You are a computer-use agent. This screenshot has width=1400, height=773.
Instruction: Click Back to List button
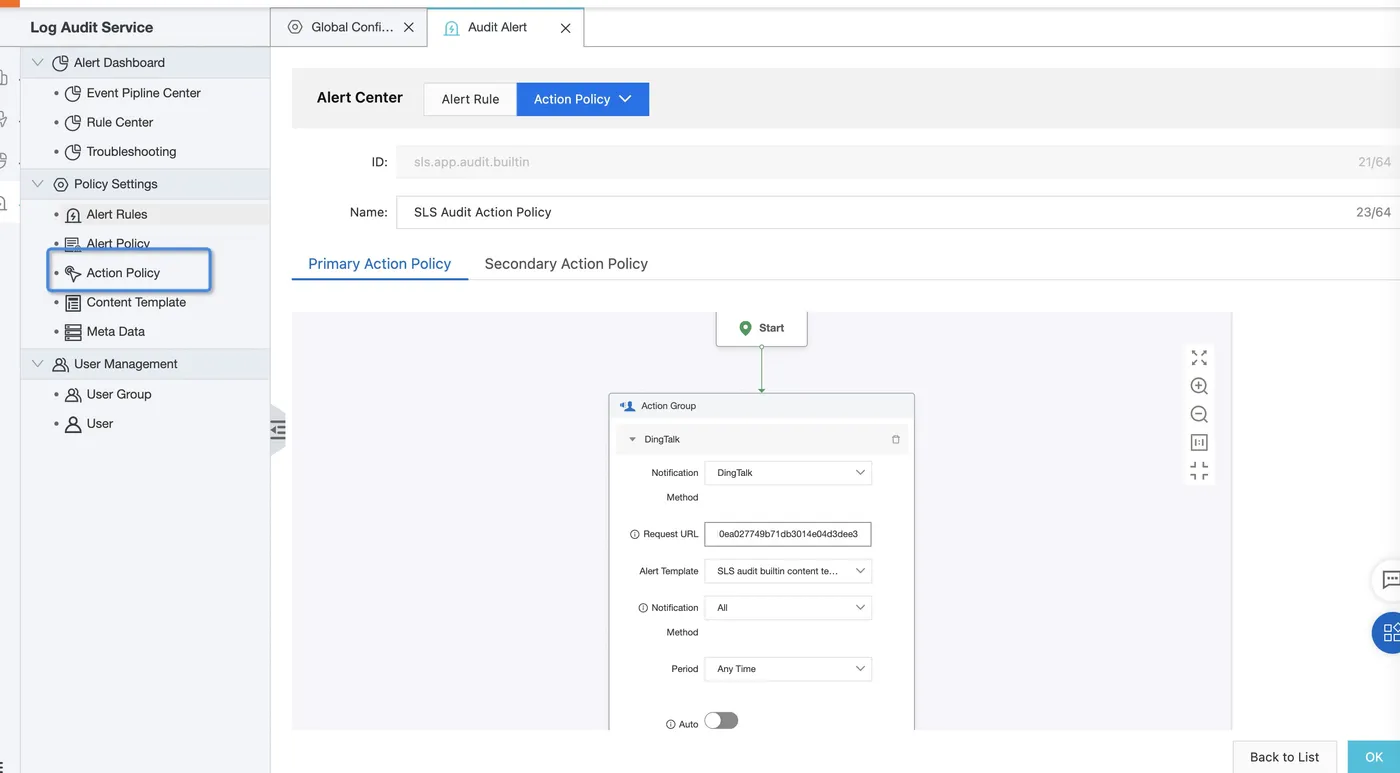pos(1285,757)
